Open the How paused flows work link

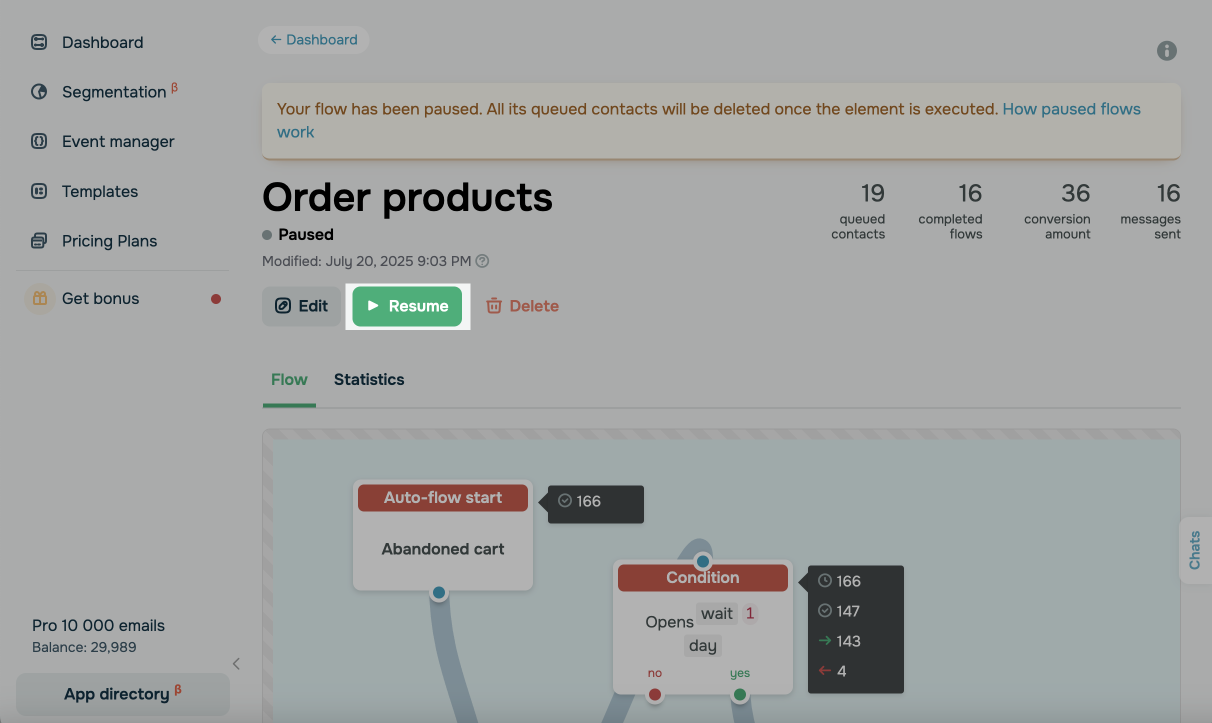pos(1070,109)
